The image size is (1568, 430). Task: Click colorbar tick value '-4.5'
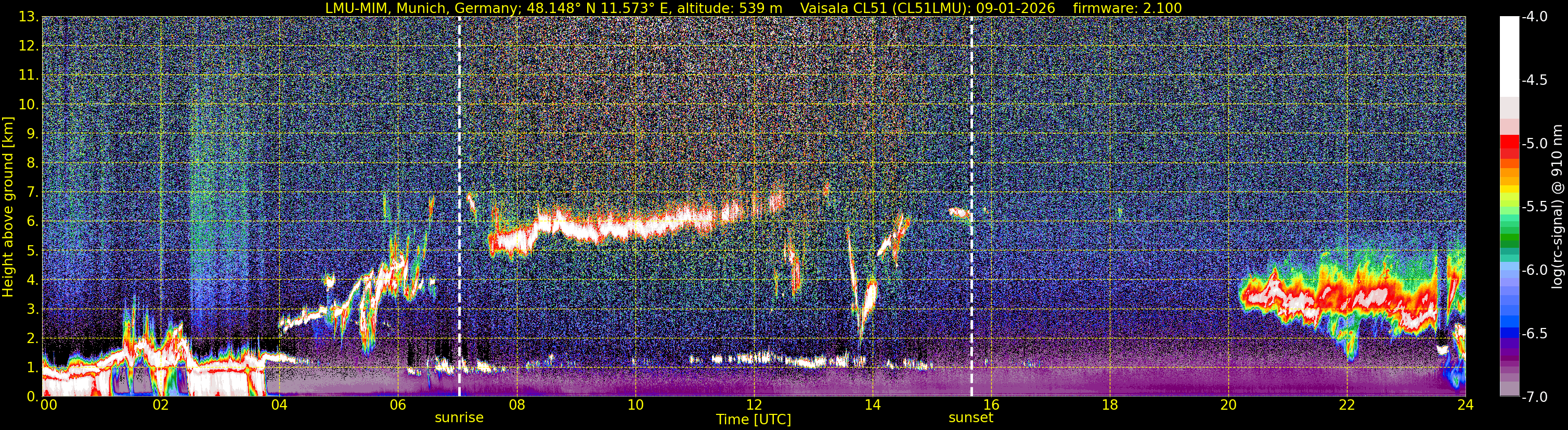pyautogui.click(x=1535, y=80)
